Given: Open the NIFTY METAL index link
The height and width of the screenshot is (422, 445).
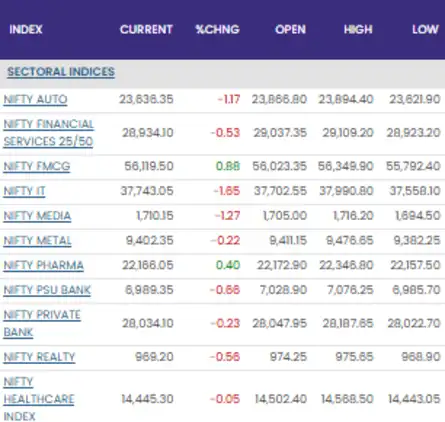Looking at the screenshot, I should [37, 240].
